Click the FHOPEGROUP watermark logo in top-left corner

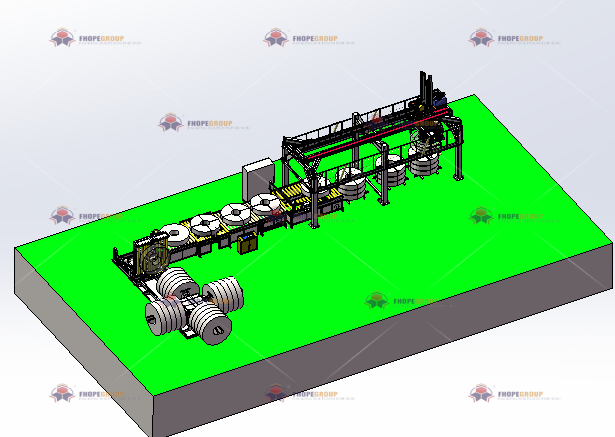point(96,40)
